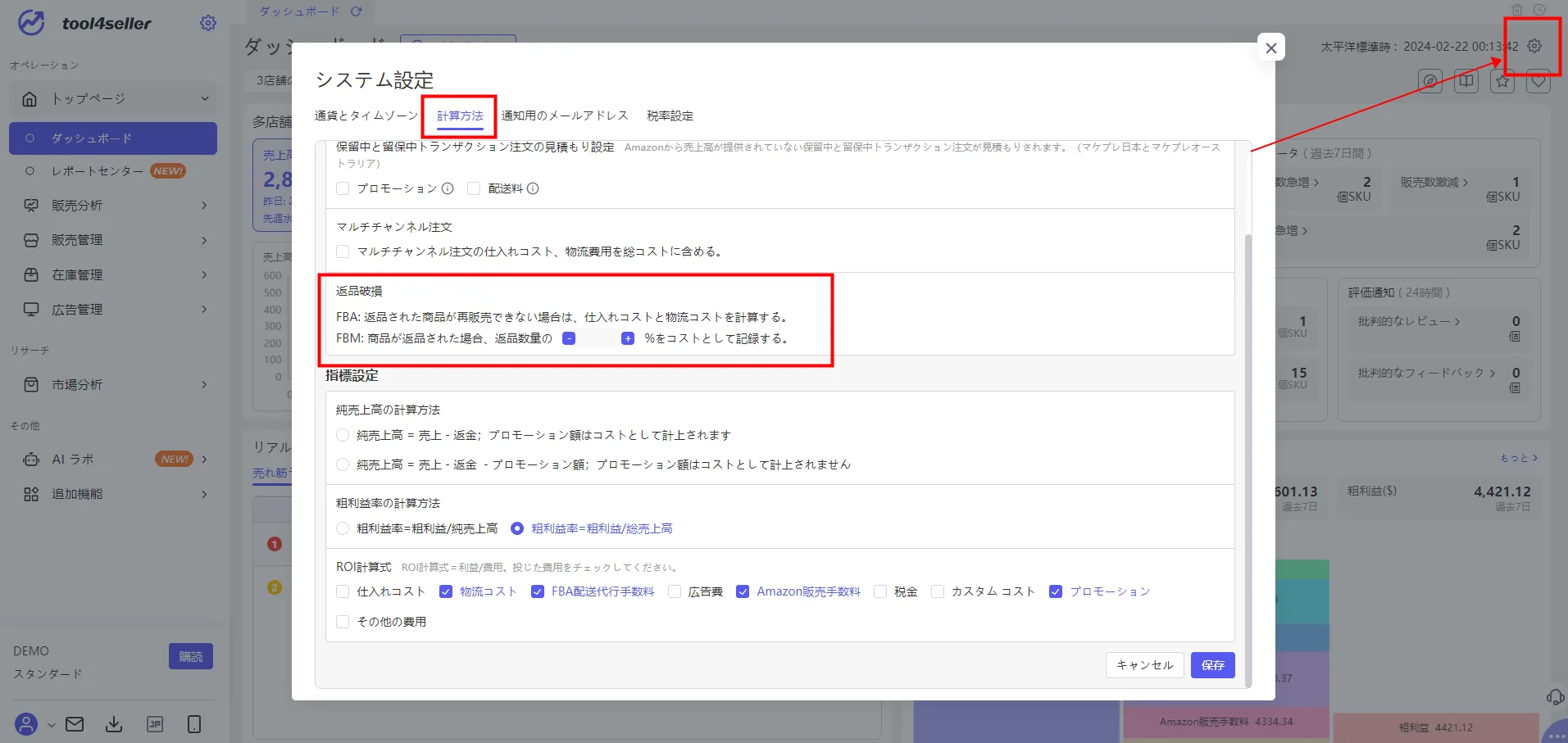Click the 販売分析 chart icon
The width and height of the screenshot is (1568, 743).
[x=31, y=206]
